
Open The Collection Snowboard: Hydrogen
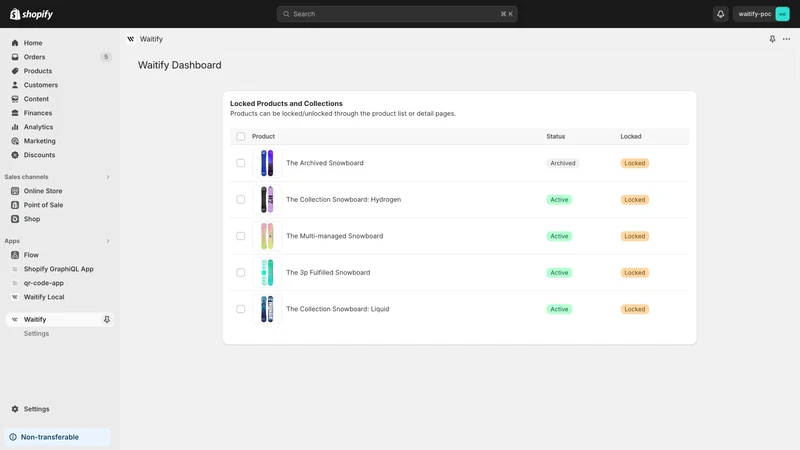point(343,199)
